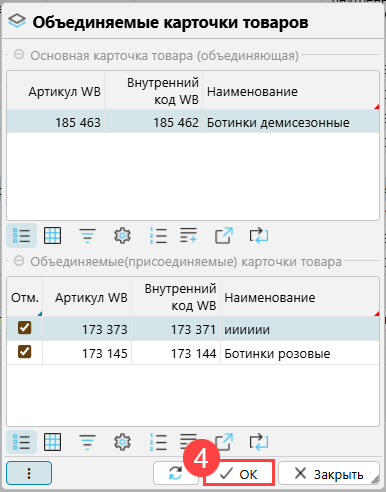The height and width of the screenshot is (492, 386).
Task: Uncheck the box for Ботинки розовые row
Action: 25,352
